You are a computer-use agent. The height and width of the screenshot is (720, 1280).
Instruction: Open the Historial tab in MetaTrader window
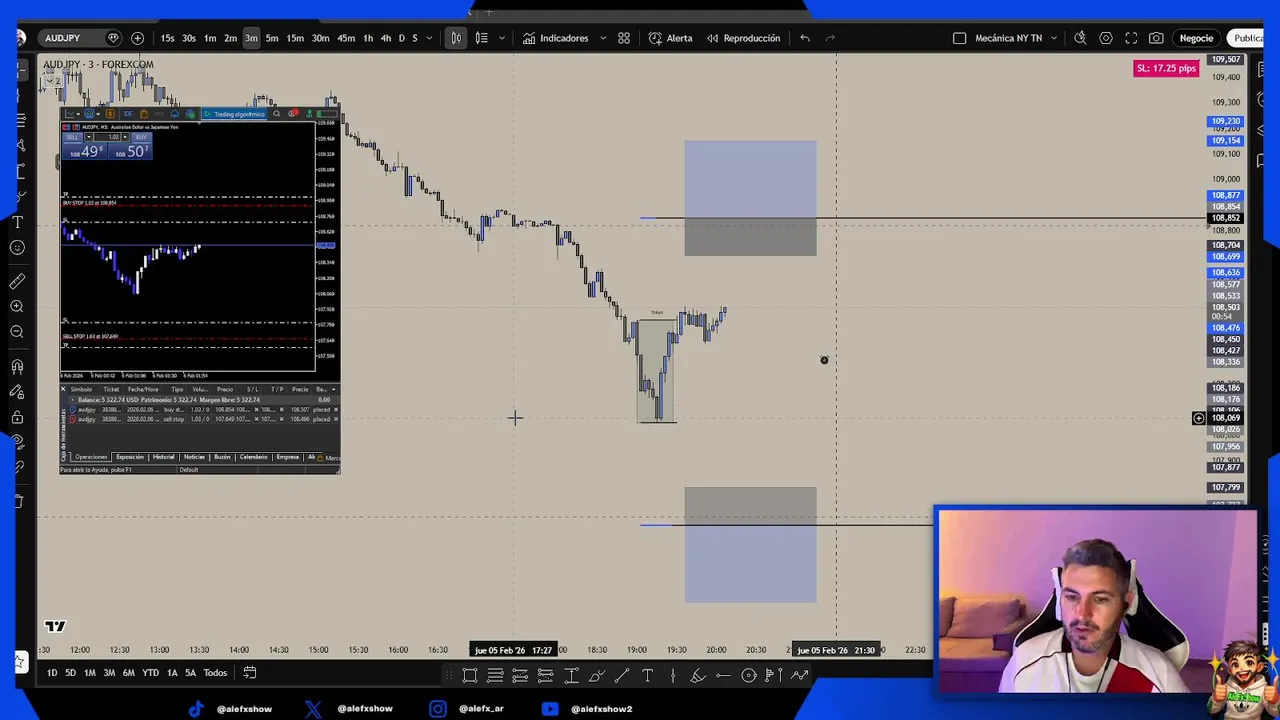click(x=163, y=457)
